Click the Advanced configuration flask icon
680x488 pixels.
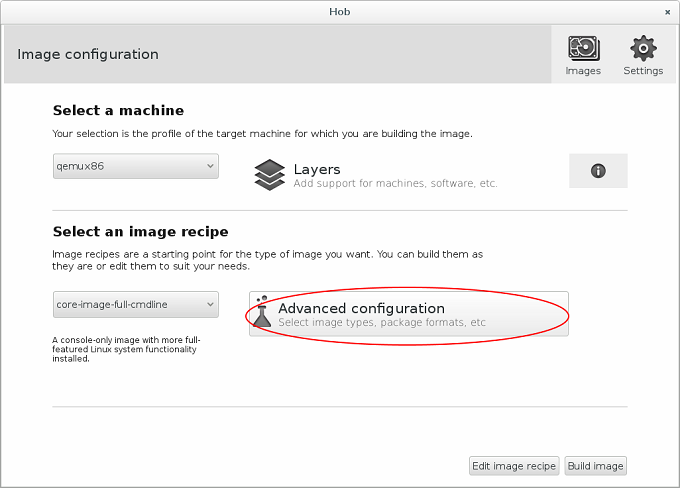click(x=263, y=313)
